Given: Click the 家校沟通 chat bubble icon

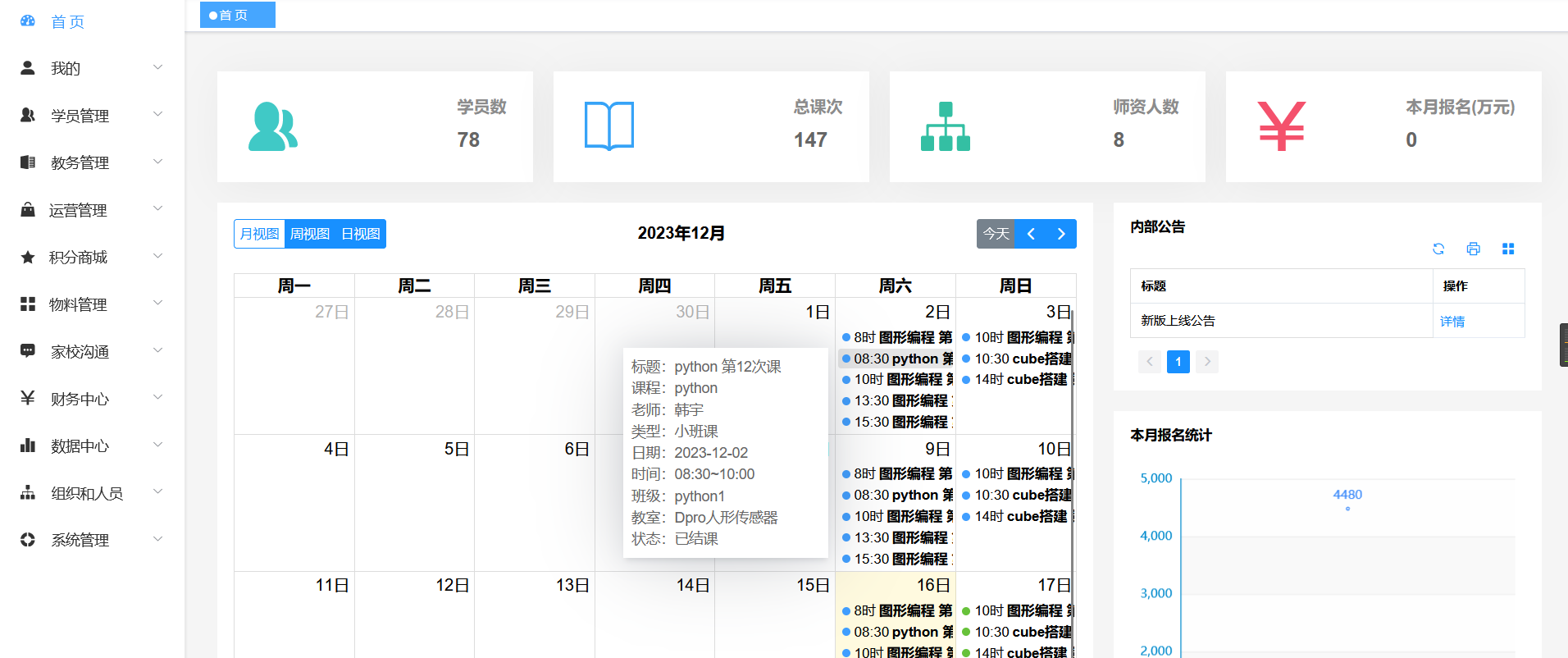Looking at the screenshot, I should click(x=28, y=351).
